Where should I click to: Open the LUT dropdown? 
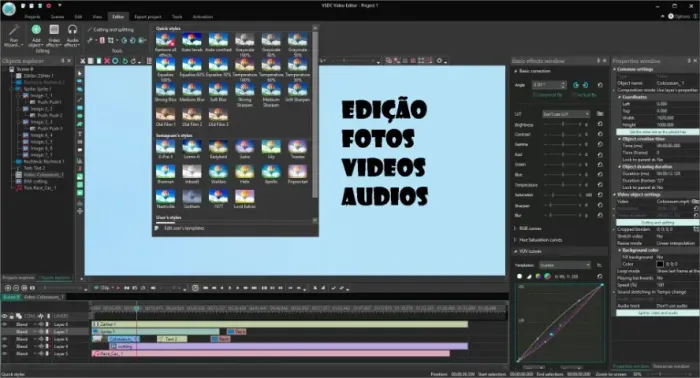pyautogui.click(x=566, y=114)
